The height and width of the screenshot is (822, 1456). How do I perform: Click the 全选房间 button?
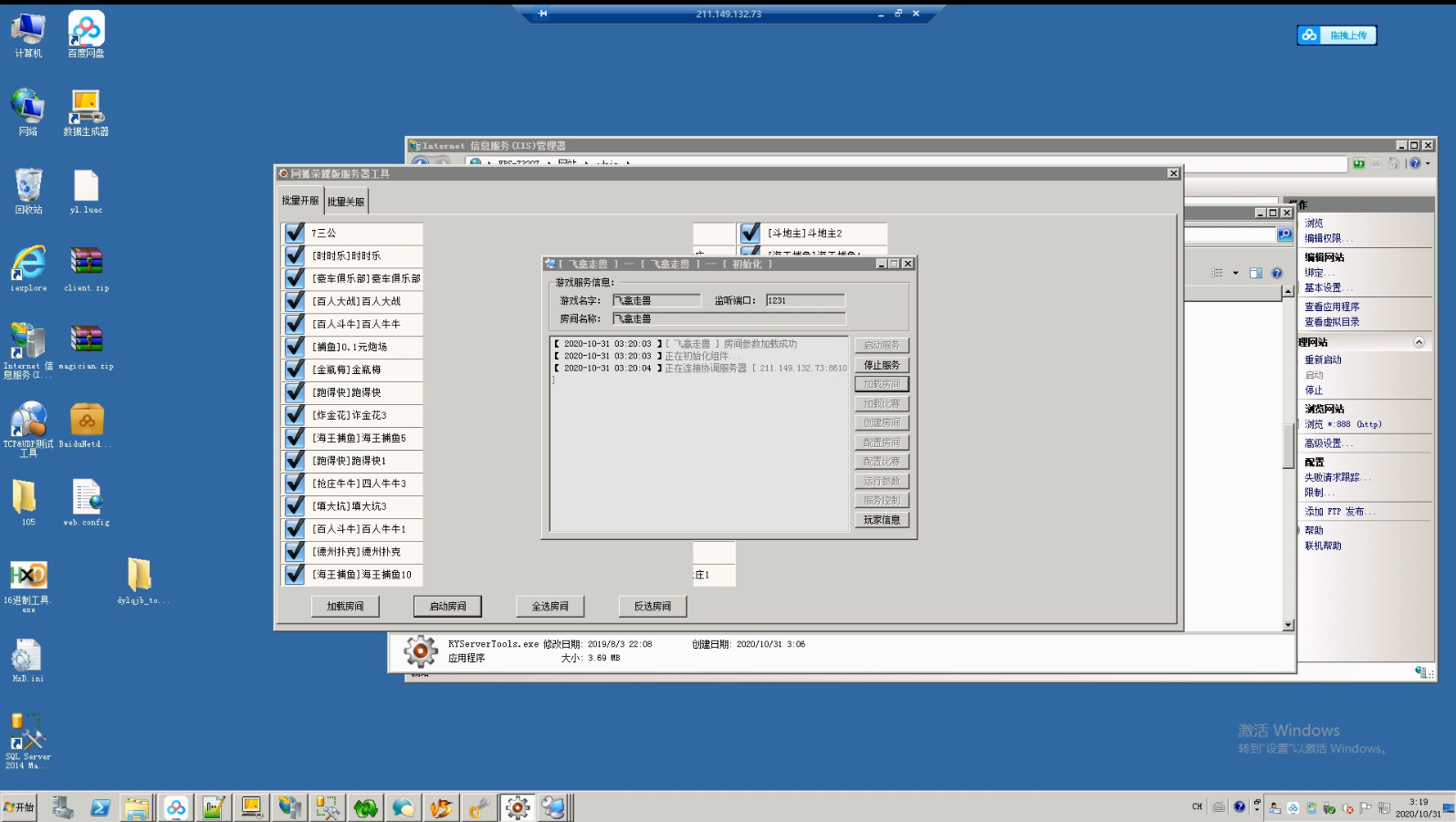(550, 606)
